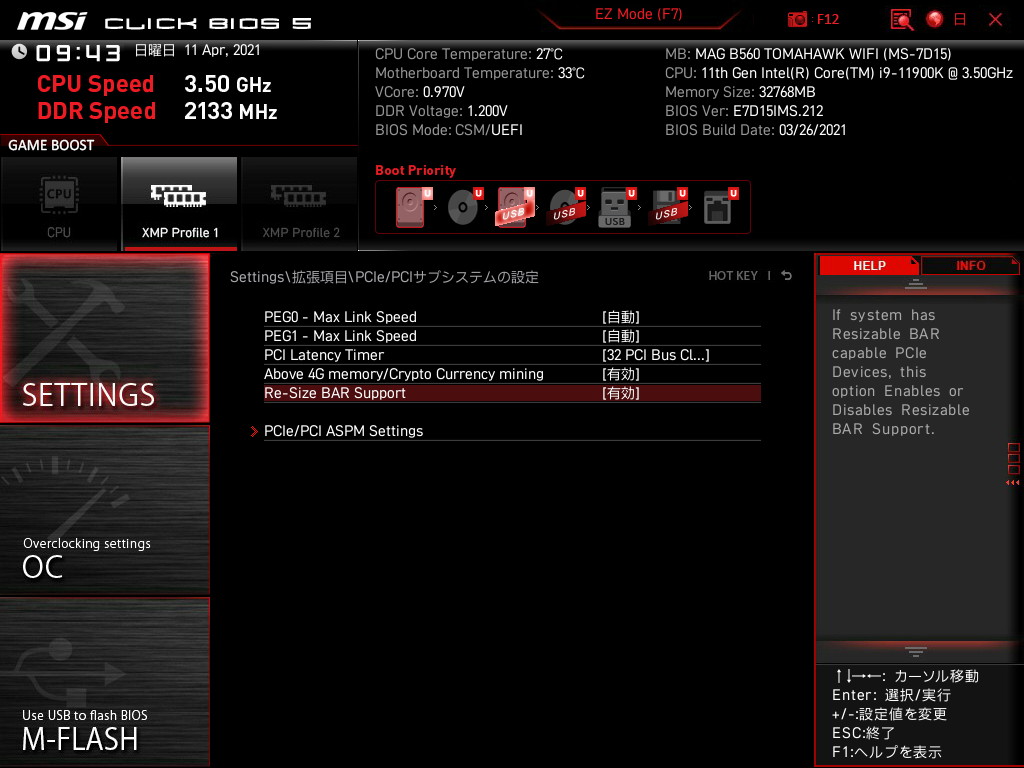Click the CPU Speed 3.50 GHz value
This screenshot has width=1024, height=768.
click(227, 84)
